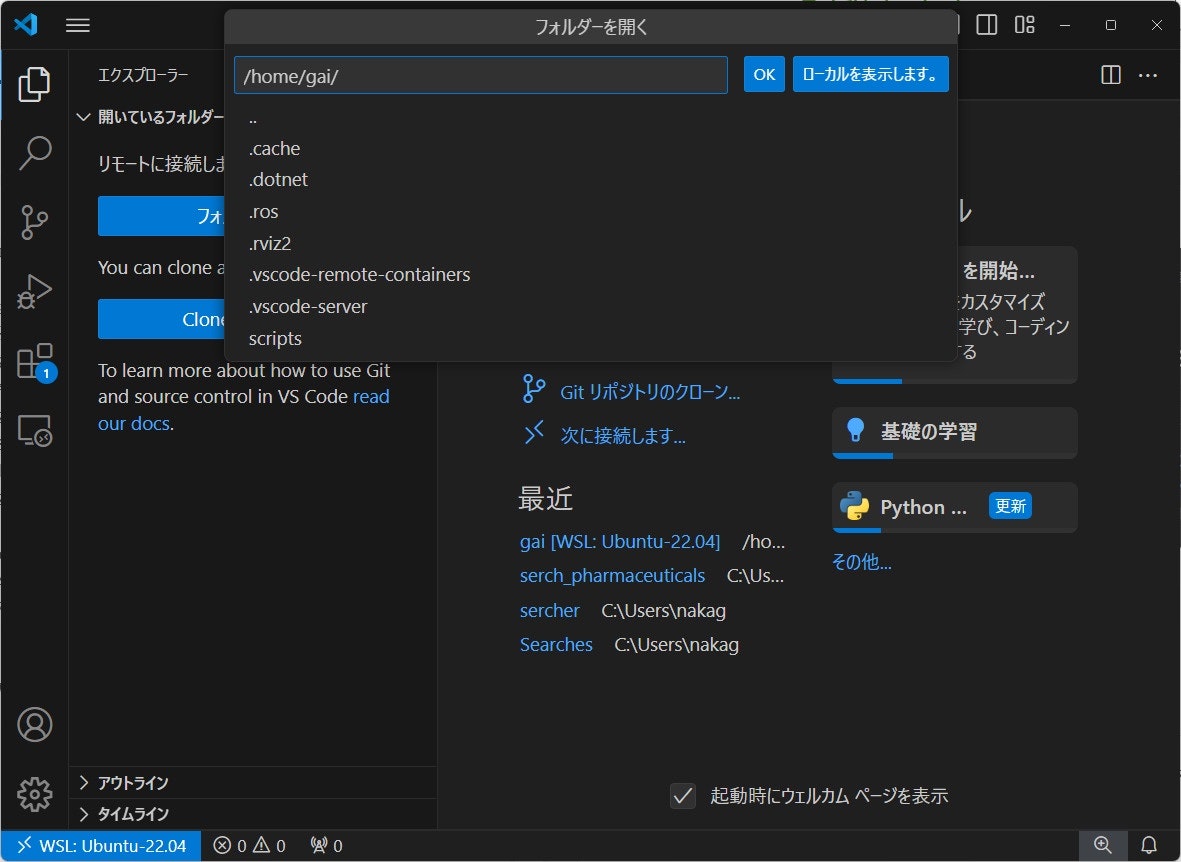Image resolution: width=1181 pixels, height=862 pixels.
Task: Click the 更新 badge on Python card
Action: (1010, 506)
